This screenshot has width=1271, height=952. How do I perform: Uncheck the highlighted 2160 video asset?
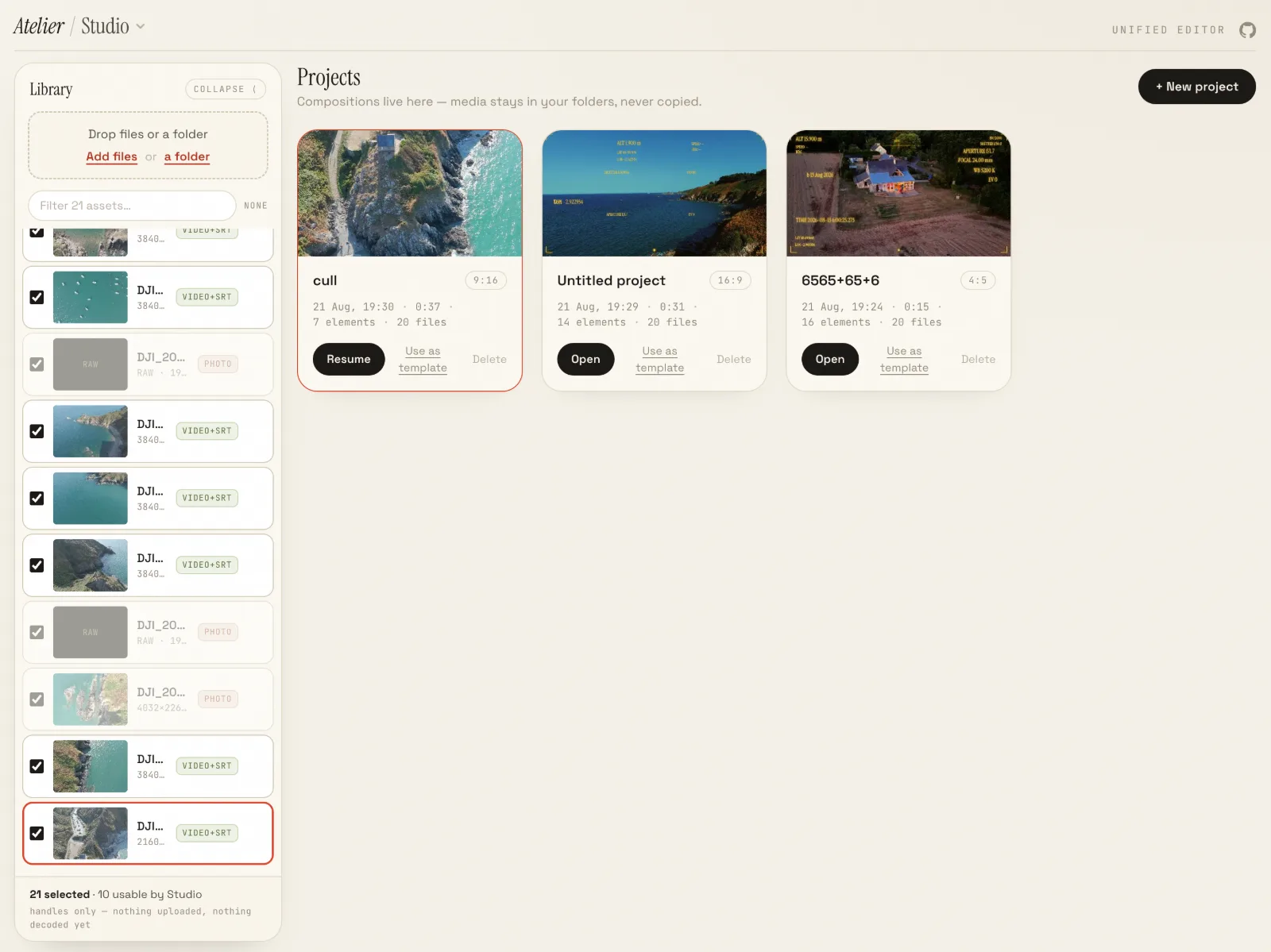coord(37,833)
